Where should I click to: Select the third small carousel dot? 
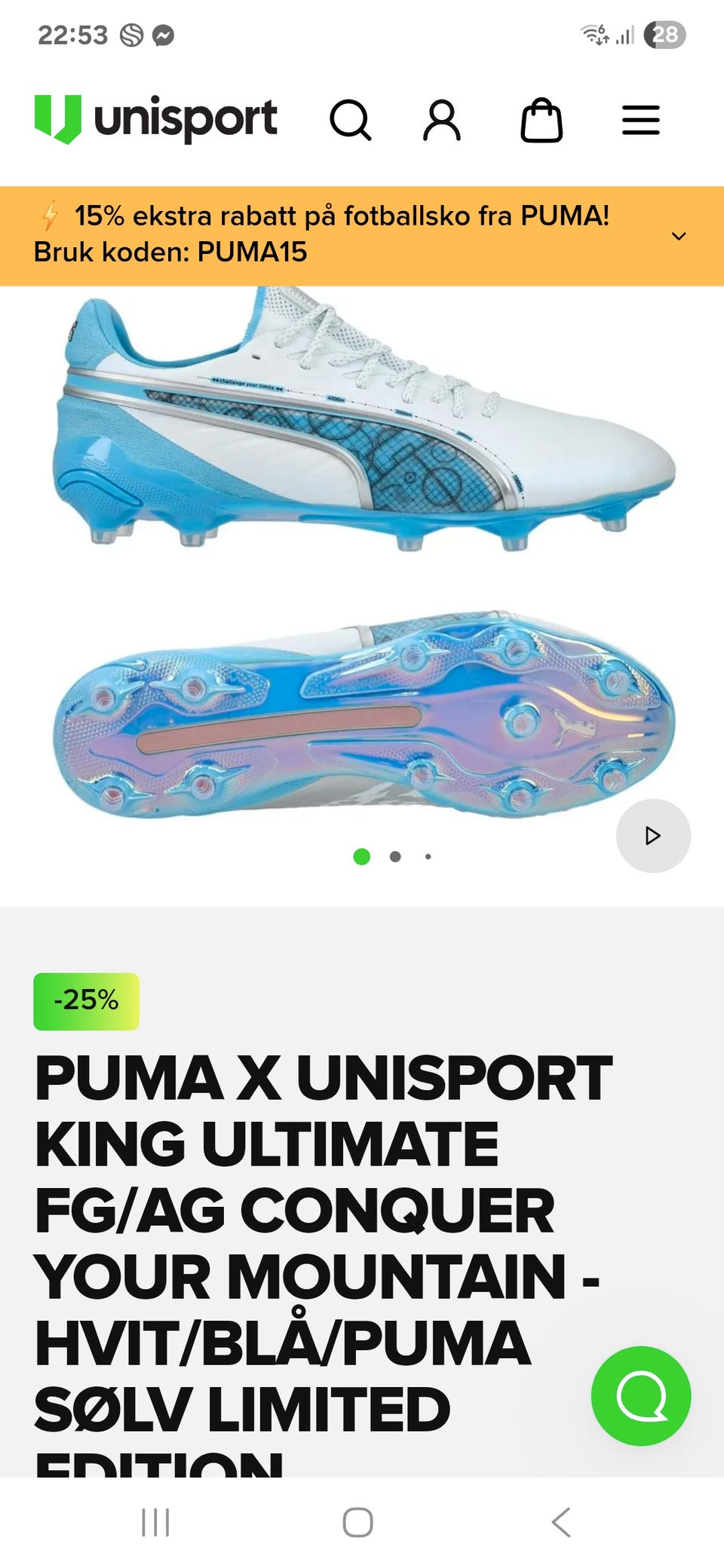pos(428,856)
